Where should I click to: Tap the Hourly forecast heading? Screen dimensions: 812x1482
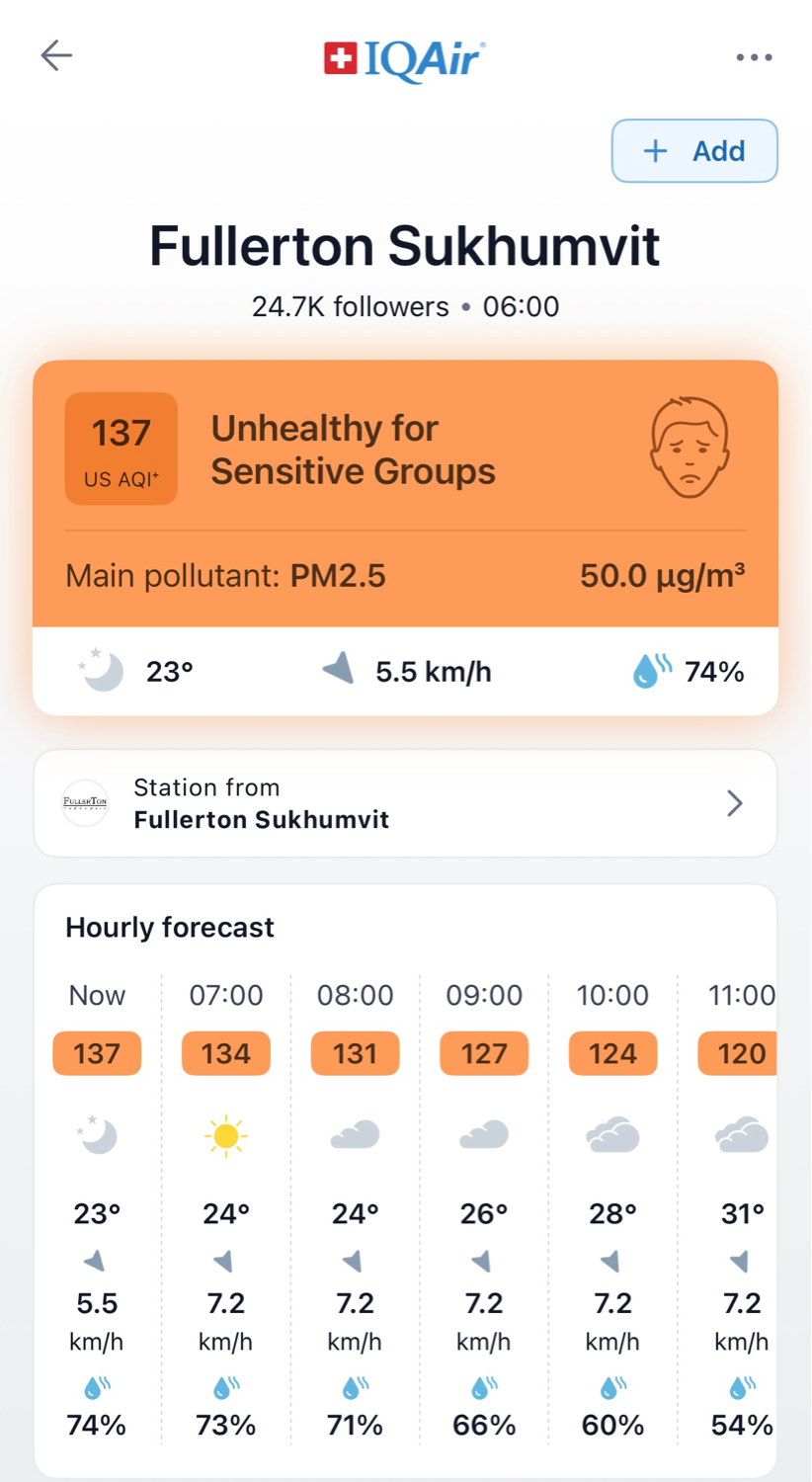tap(170, 928)
